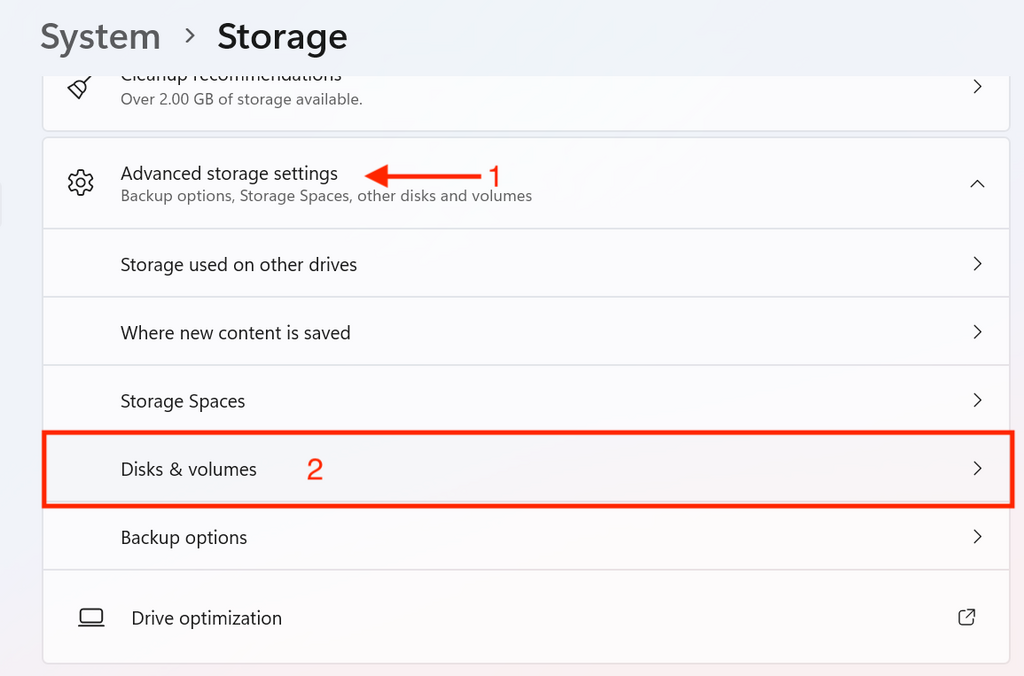
Task: Click the monitor icon beside Drive optimization
Action: (x=91, y=617)
